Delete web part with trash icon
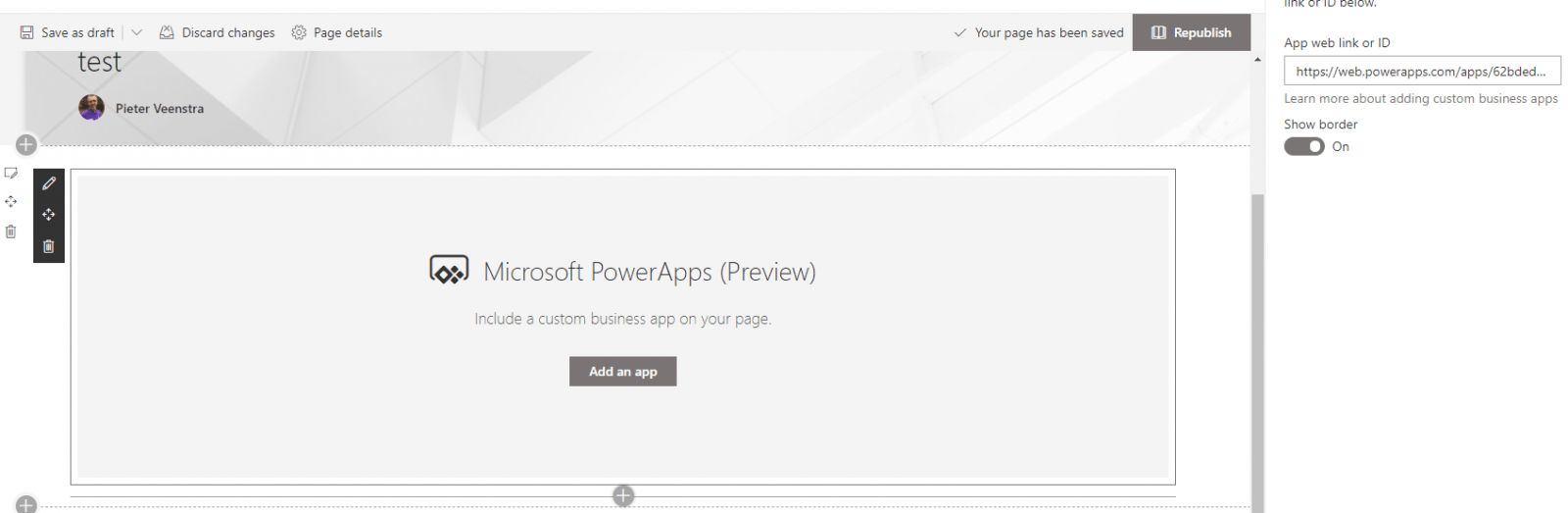Screen dimensions: 1568x513 pyautogui.click(x=49, y=246)
